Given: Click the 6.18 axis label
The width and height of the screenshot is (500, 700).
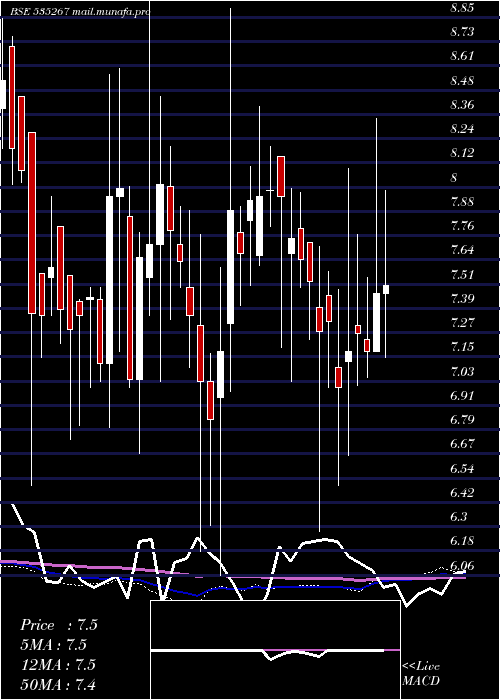Looking at the screenshot, I should [462, 541].
